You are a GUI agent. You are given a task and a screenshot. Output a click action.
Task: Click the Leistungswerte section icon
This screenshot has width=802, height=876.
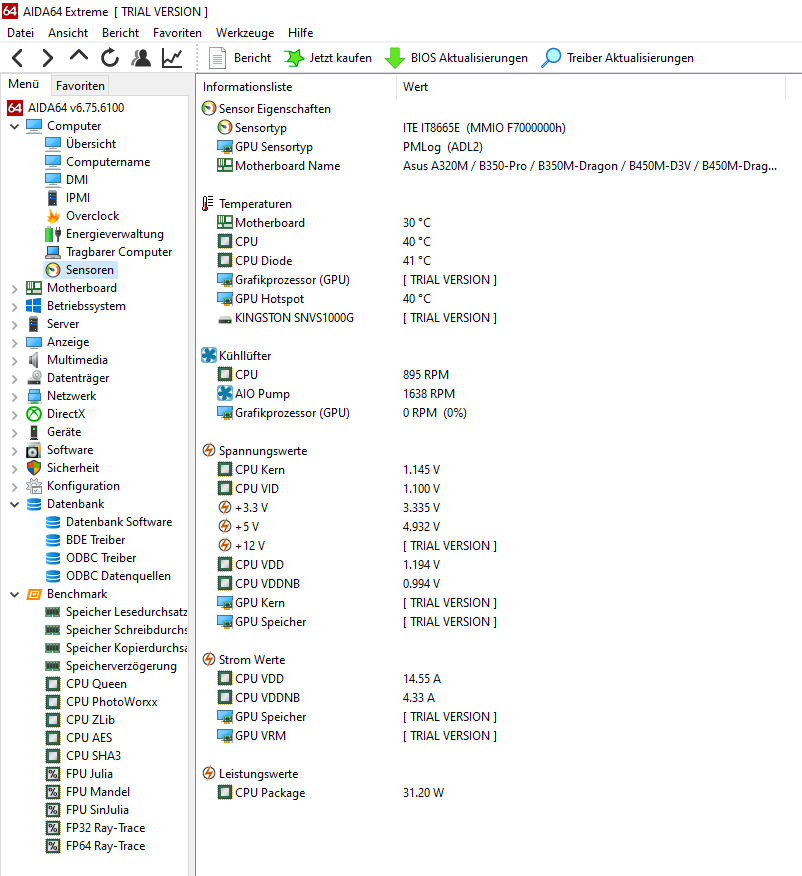pos(208,773)
